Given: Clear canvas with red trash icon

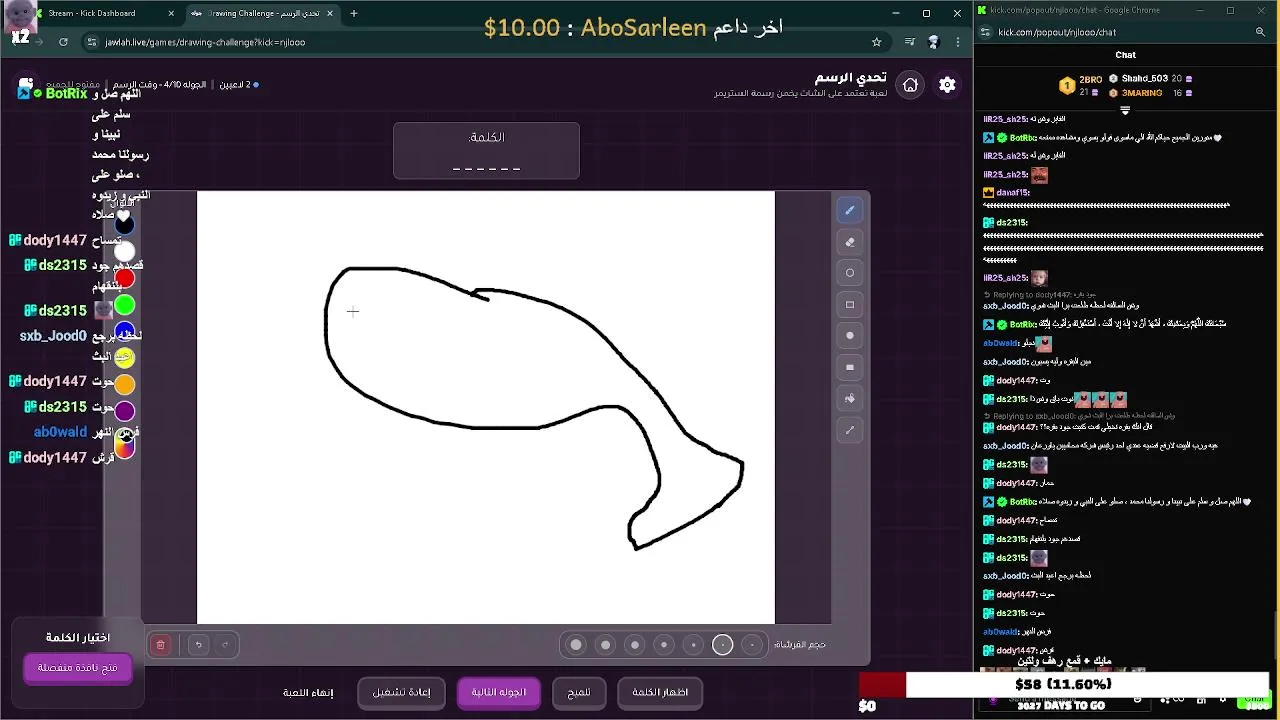Looking at the screenshot, I should tap(160, 645).
